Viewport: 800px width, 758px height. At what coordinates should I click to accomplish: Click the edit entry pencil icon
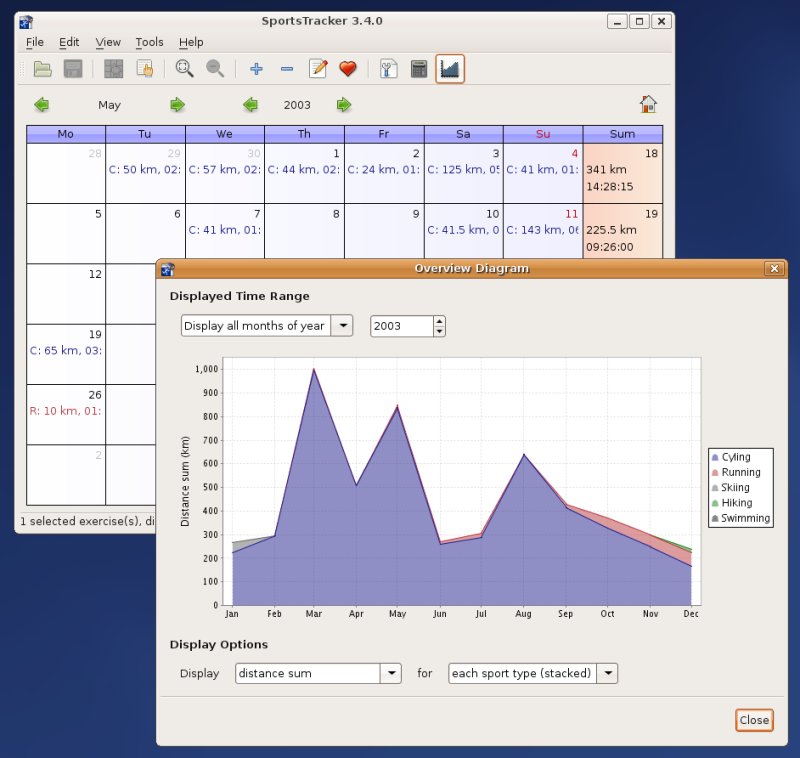point(318,68)
